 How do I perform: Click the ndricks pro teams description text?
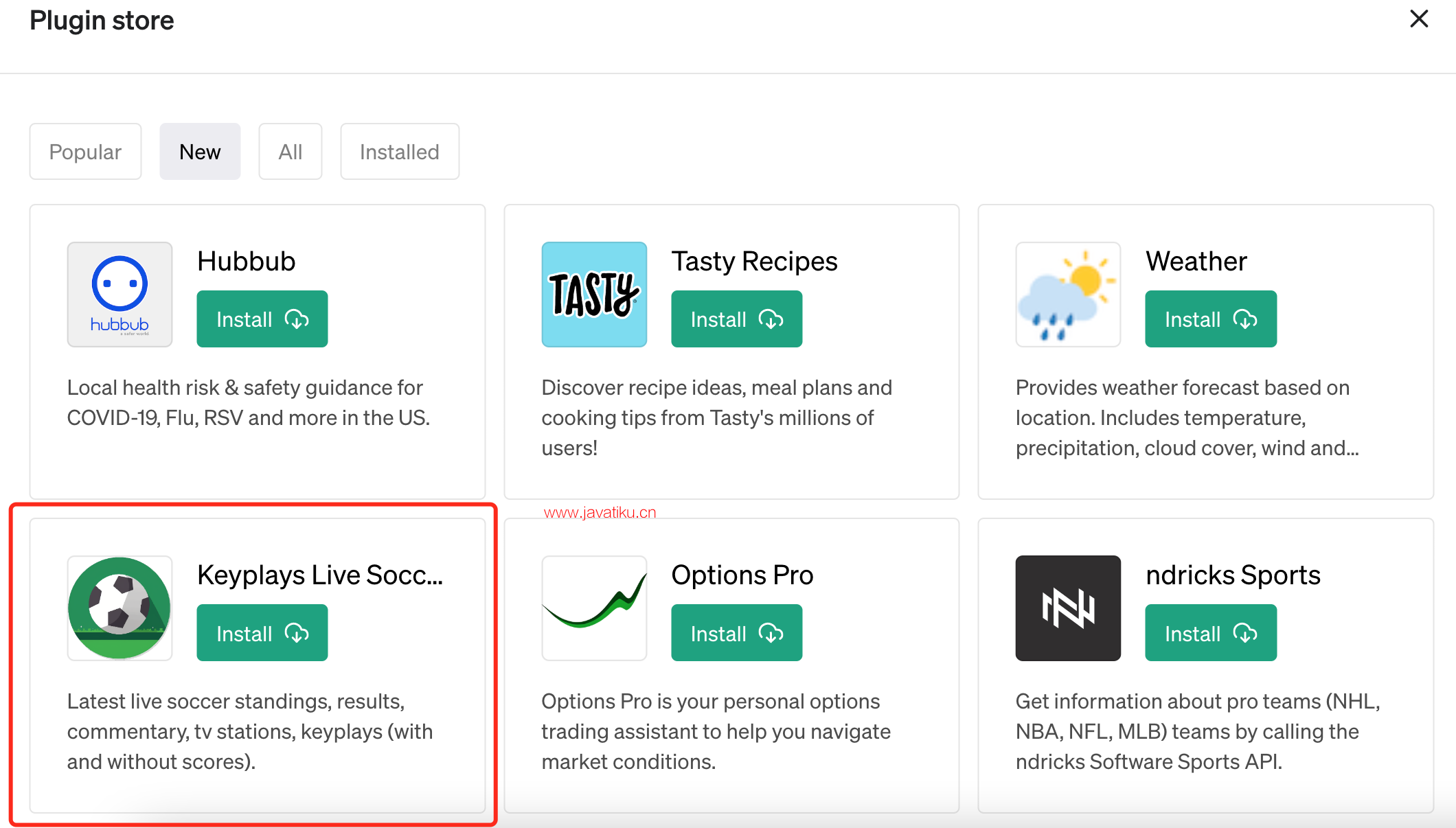pyautogui.click(x=1198, y=732)
